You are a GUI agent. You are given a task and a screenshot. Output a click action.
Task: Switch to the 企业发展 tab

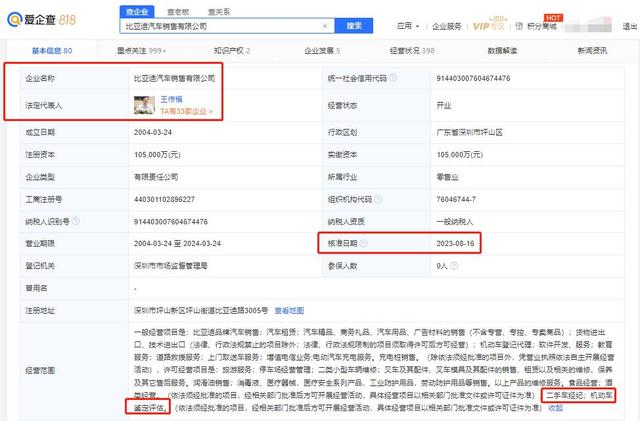pyautogui.click(x=322, y=51)
